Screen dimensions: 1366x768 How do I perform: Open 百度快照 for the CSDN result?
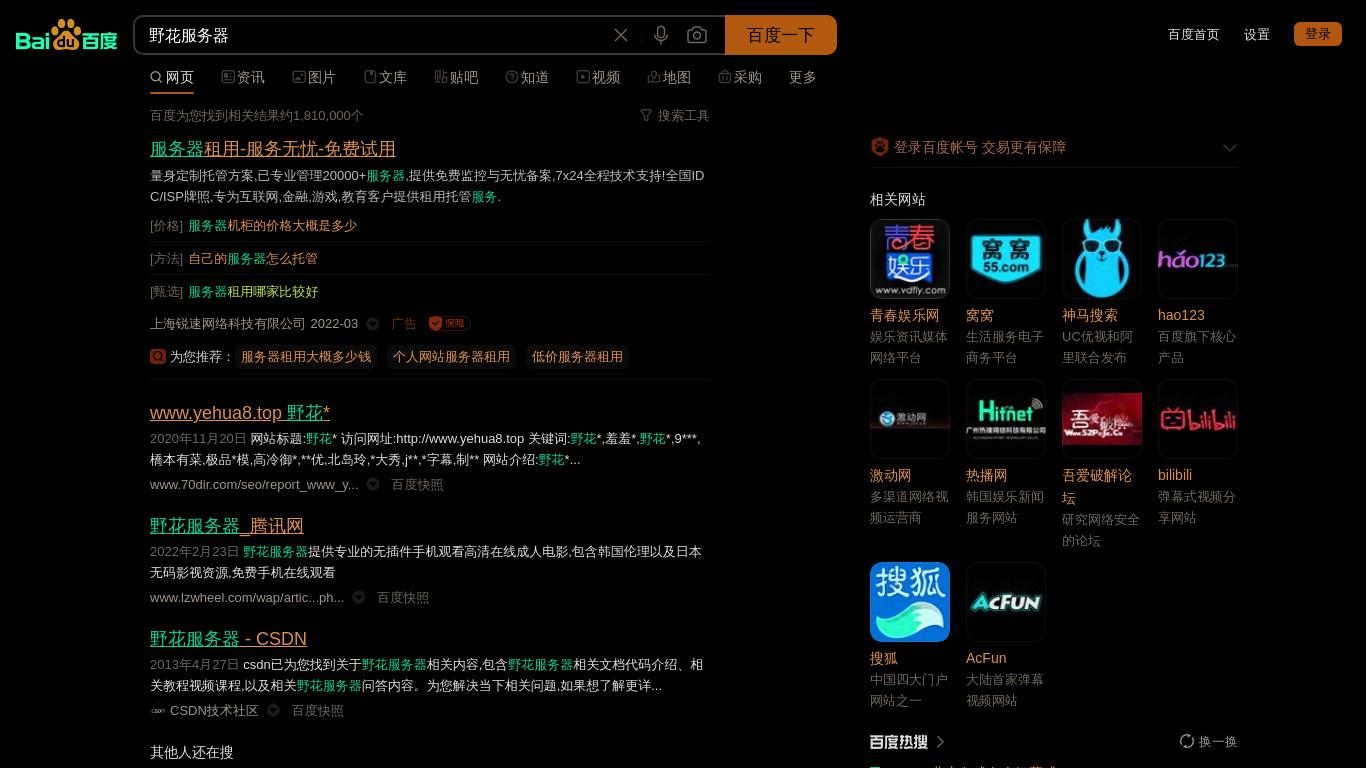pos(317,711)
